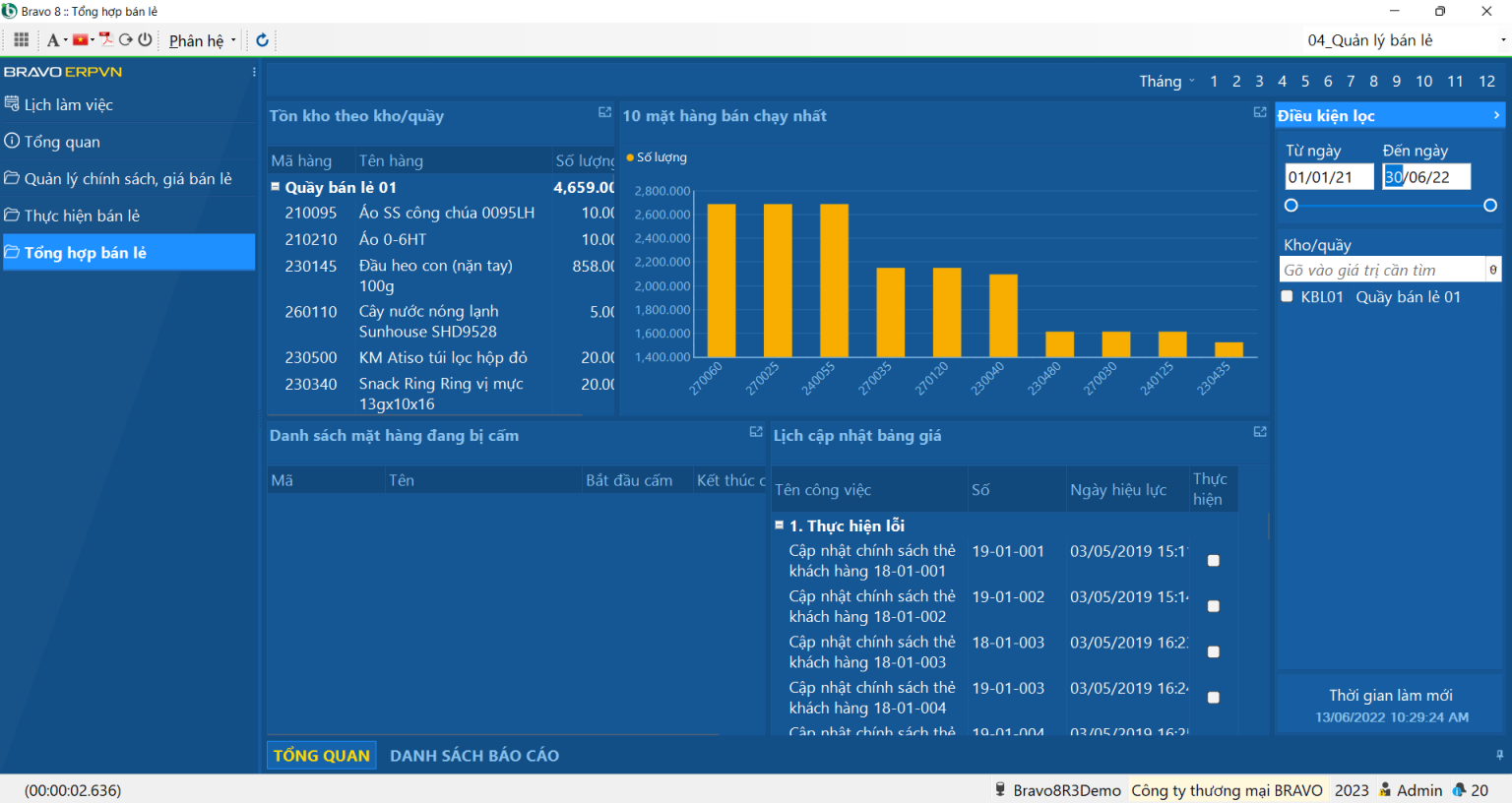Click the pin icon at bottom right
Screen dimensions: 1512x803
tap(1499, 755)
